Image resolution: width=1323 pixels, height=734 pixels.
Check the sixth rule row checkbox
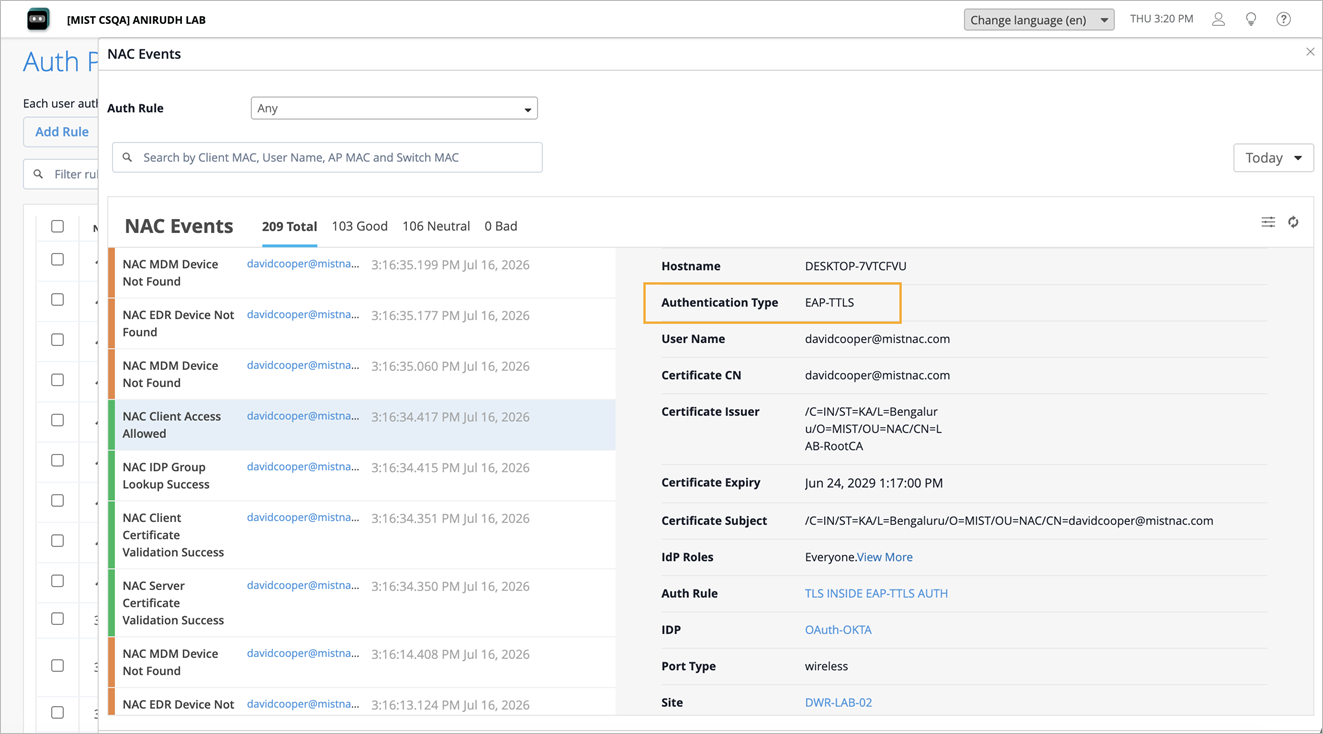coord(57,460)
